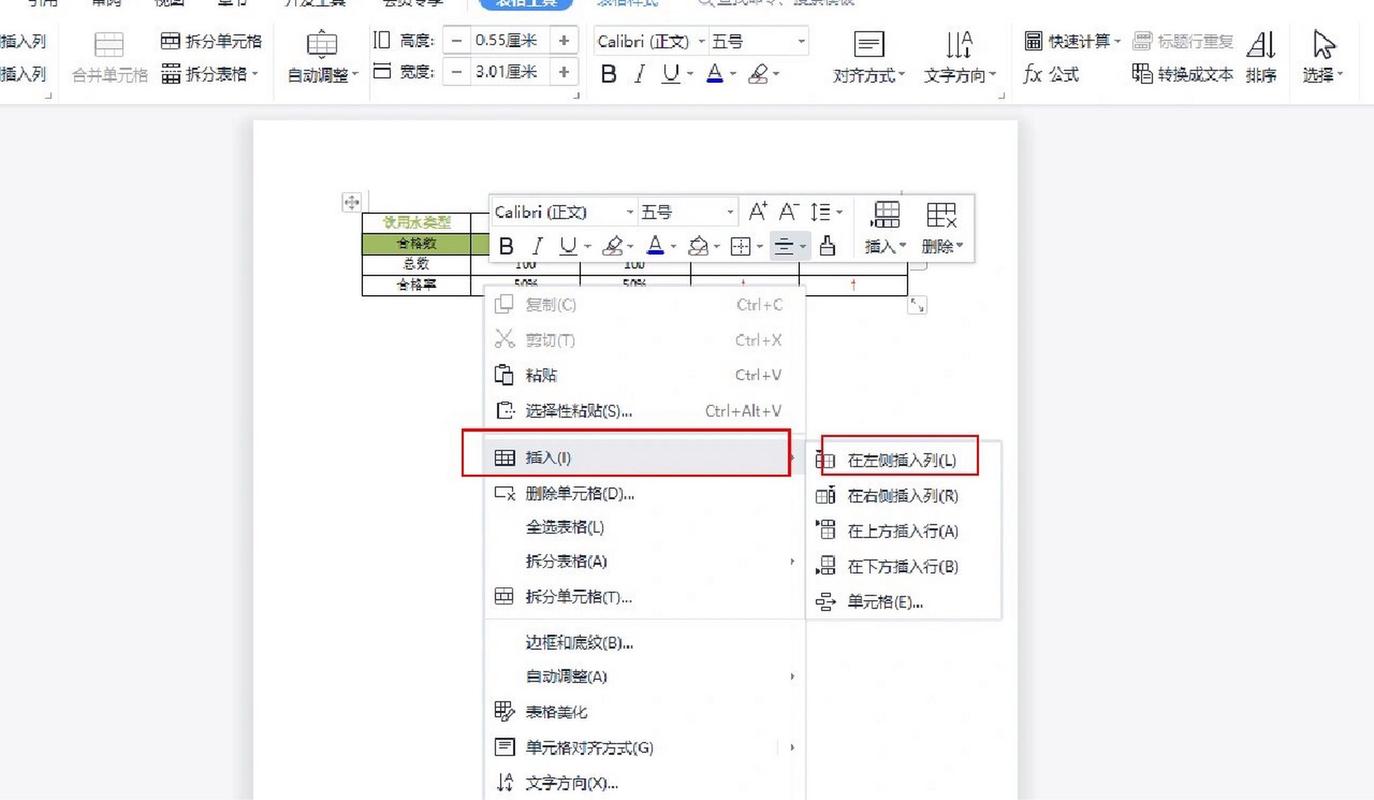
Task: Click Table Beautify (表格美化) in context menu
Action: click(644, 712)
